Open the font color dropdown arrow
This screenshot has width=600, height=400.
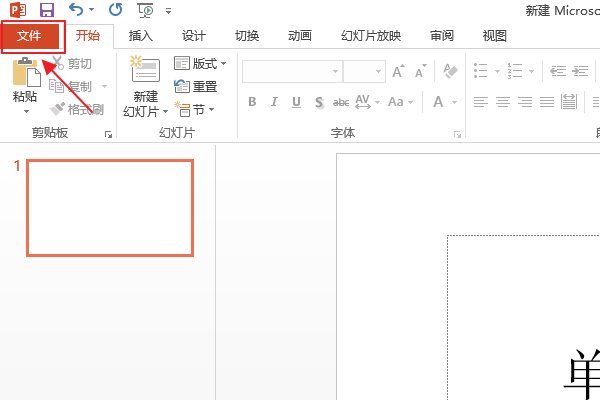click(x=455, y=102)
